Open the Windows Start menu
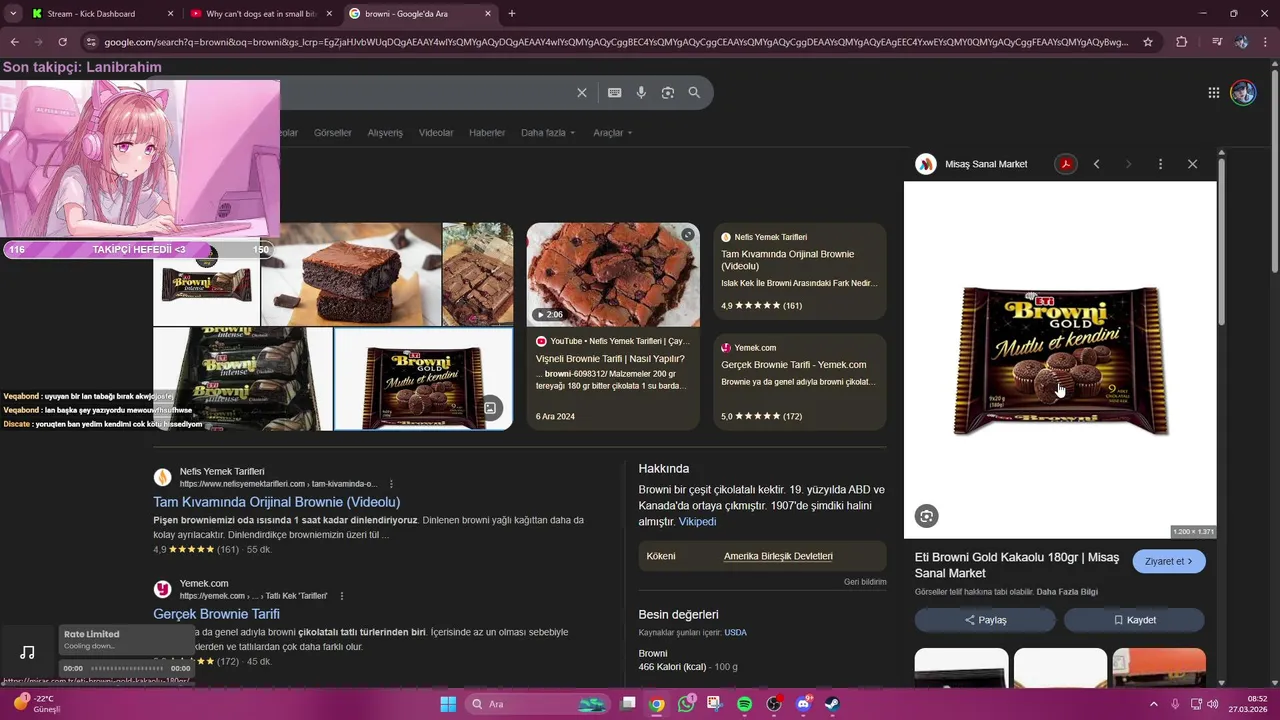 point(448,704)
